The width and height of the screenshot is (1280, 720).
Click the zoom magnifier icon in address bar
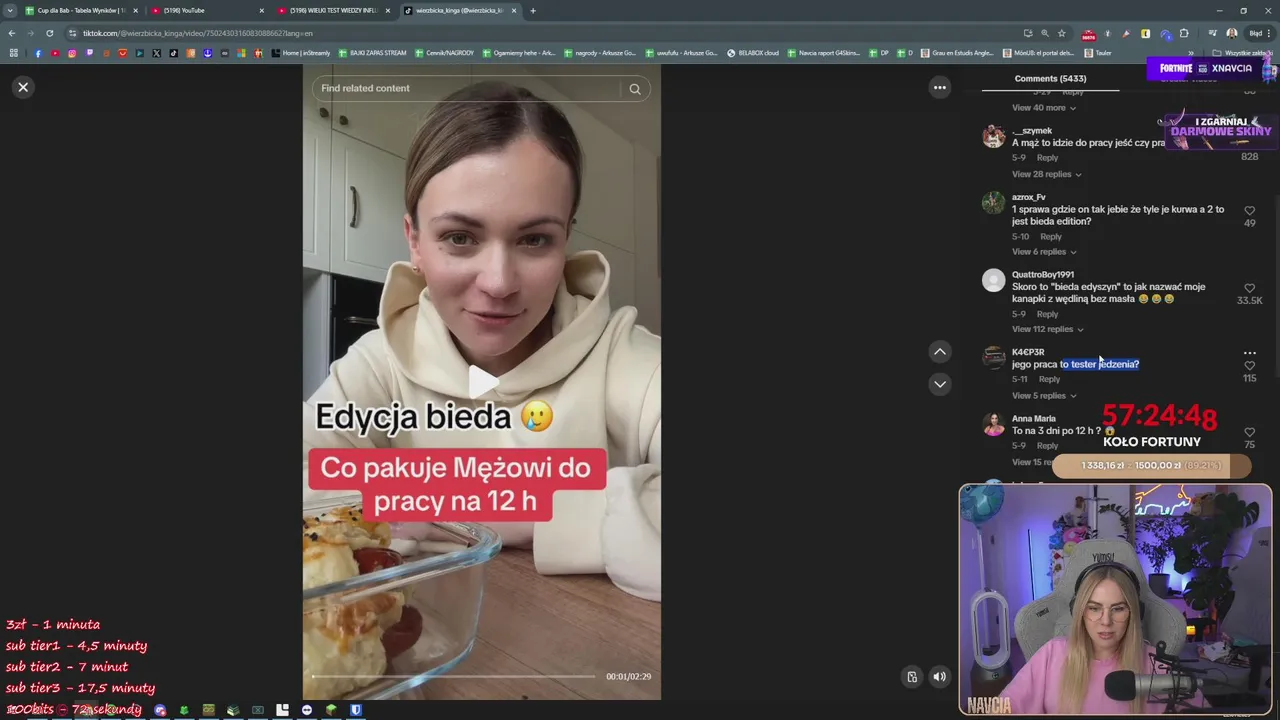(1044, 33)
